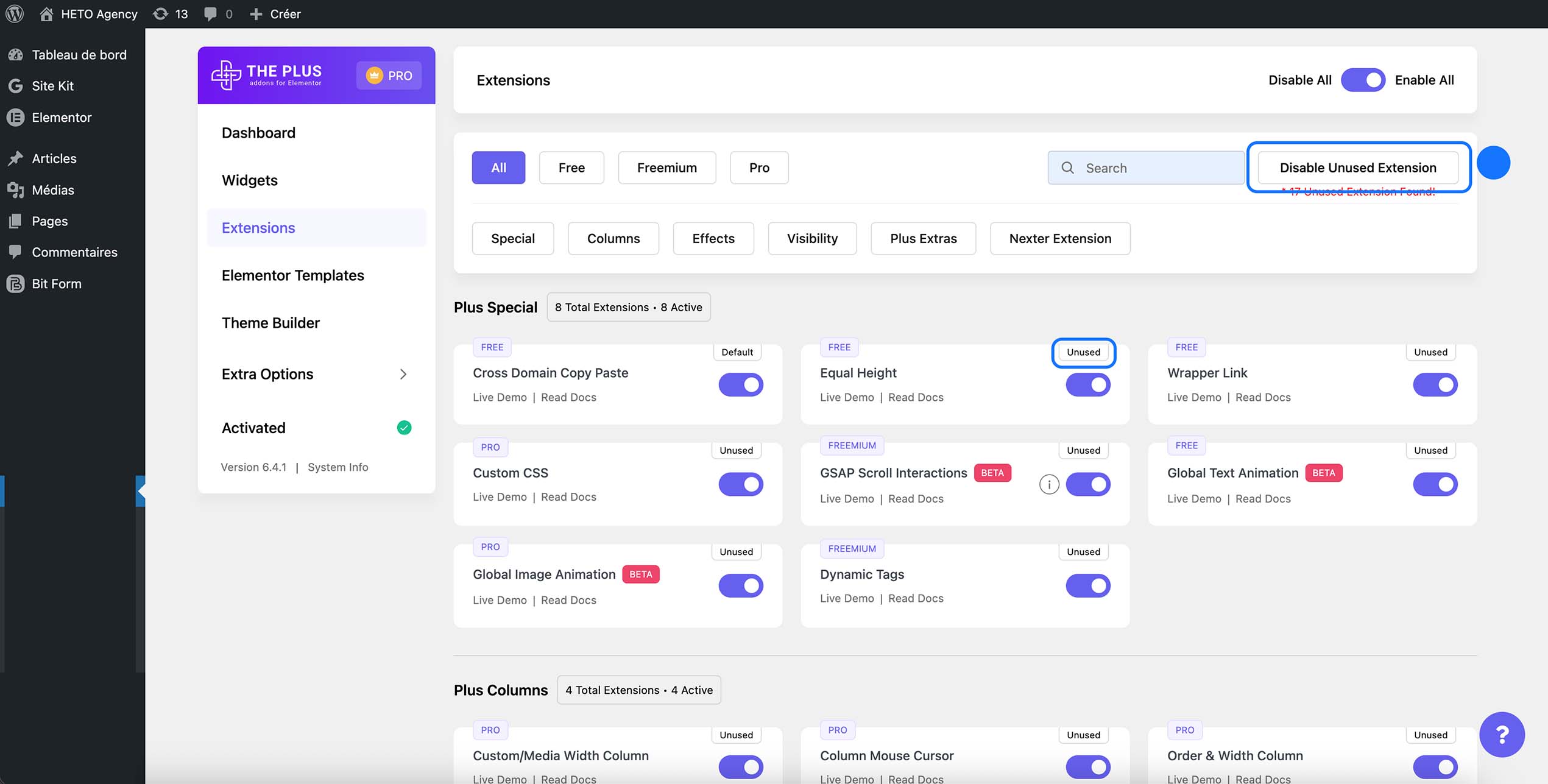This screenshot has width=1548, height=784.
Task: Open Bit Form in sidebar
Action: [x=56, y=284]
